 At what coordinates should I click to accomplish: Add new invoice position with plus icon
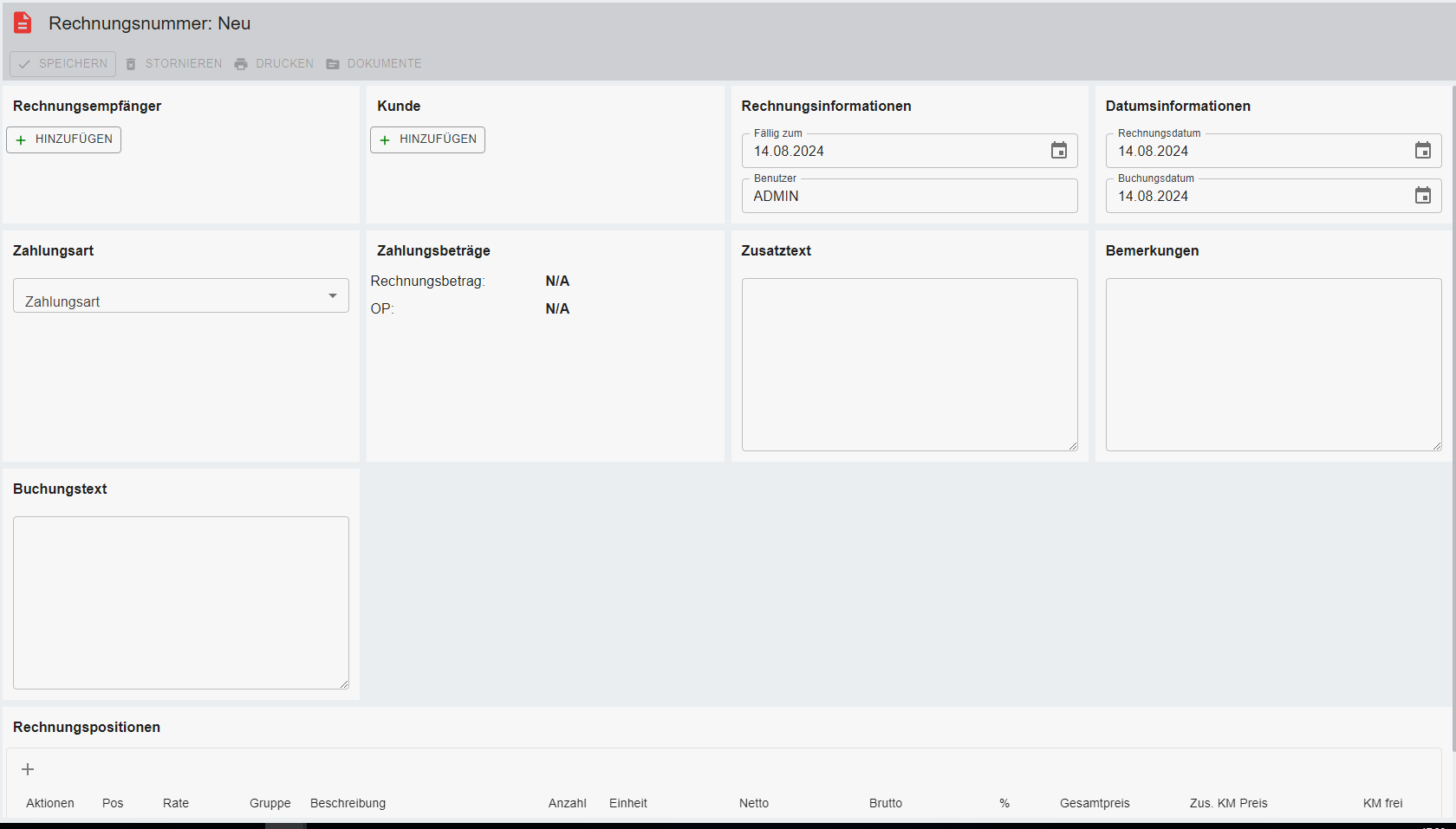point(28,769)
